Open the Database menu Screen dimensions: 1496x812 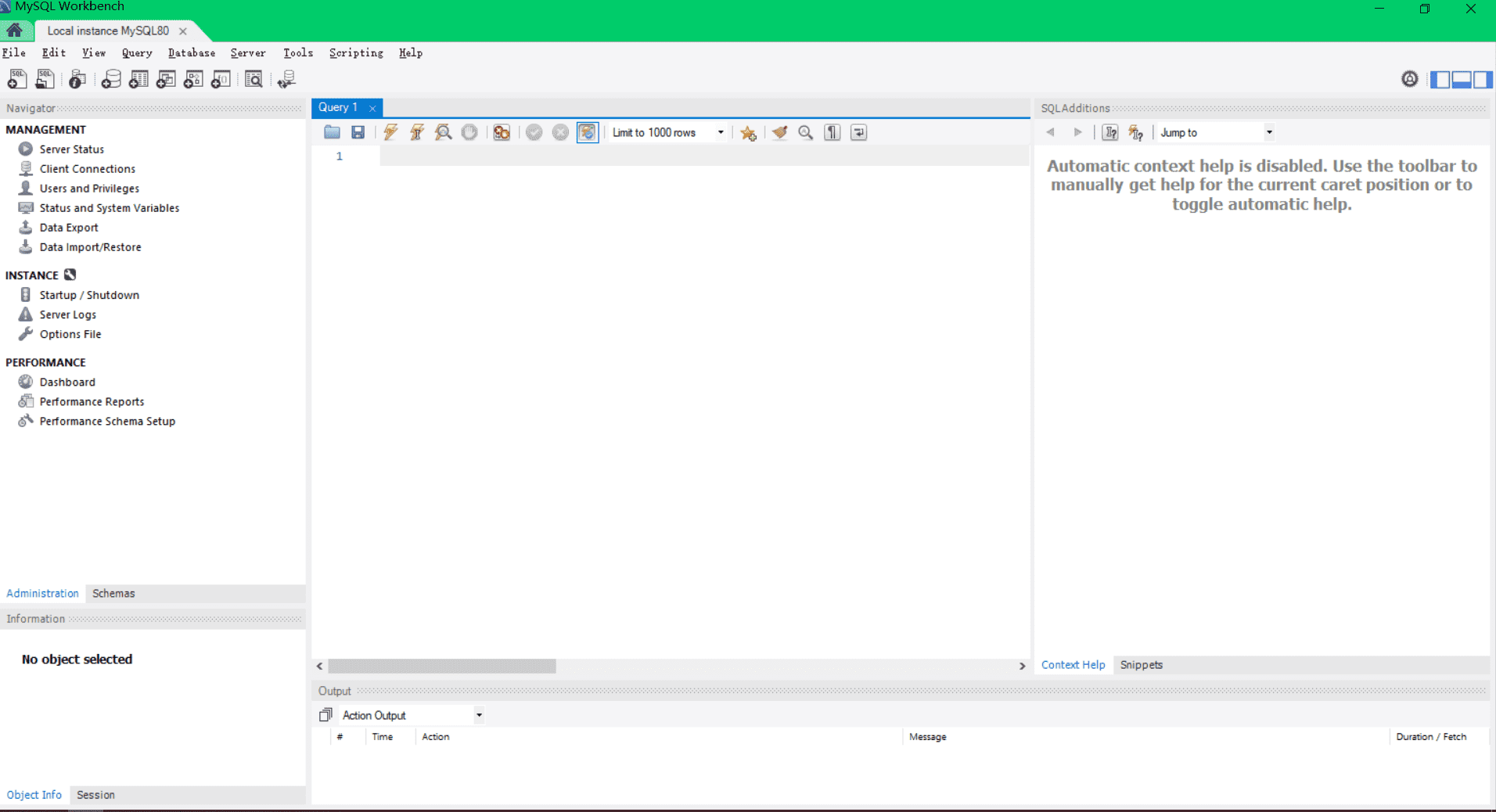191,52
